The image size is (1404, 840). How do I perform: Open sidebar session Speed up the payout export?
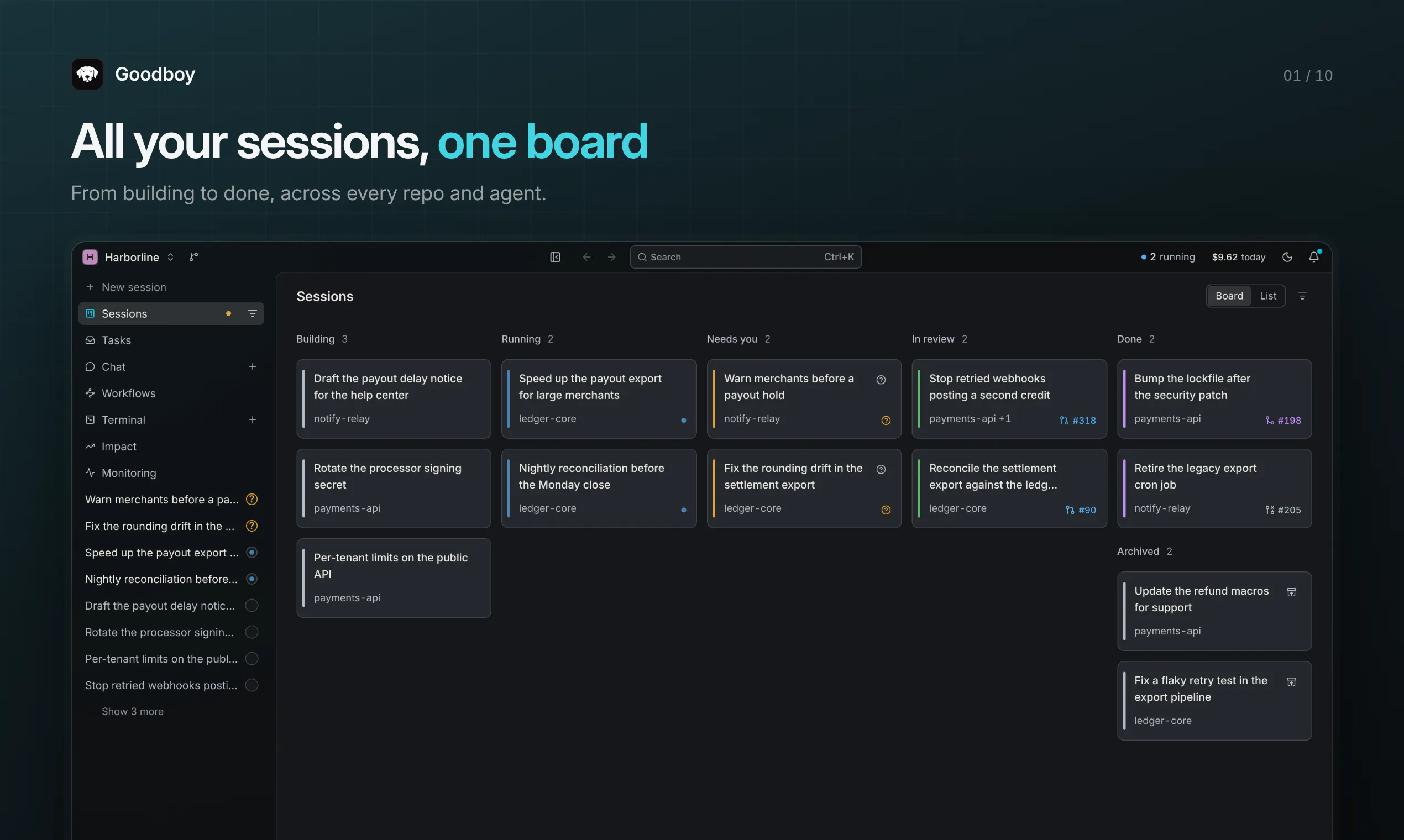point(171,553)
